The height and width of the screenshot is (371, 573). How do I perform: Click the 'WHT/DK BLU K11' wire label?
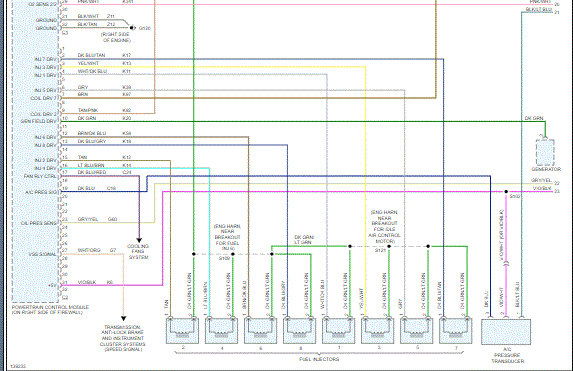[x=104, y=71]
